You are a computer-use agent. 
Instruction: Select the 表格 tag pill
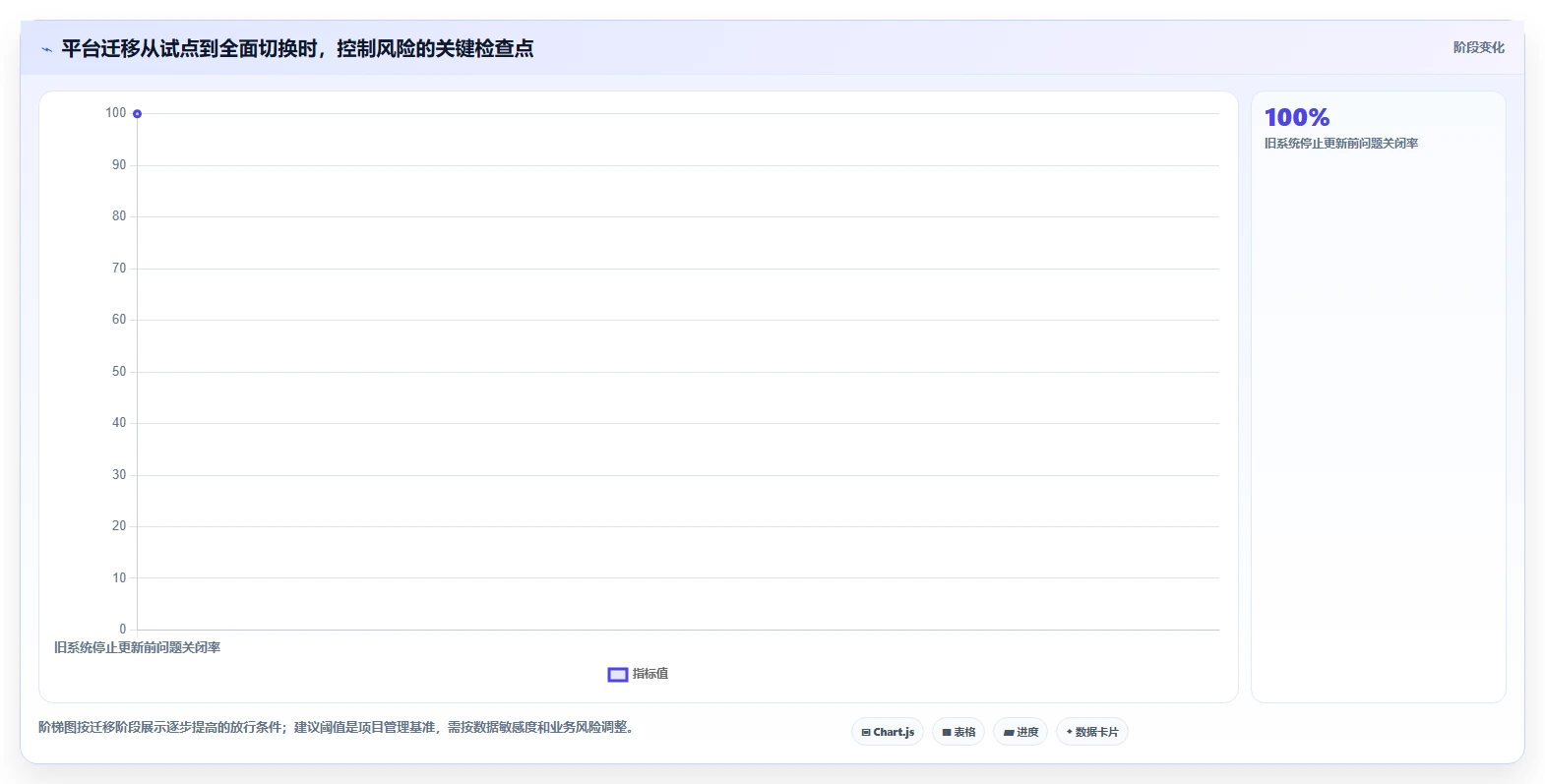[958, 732]
